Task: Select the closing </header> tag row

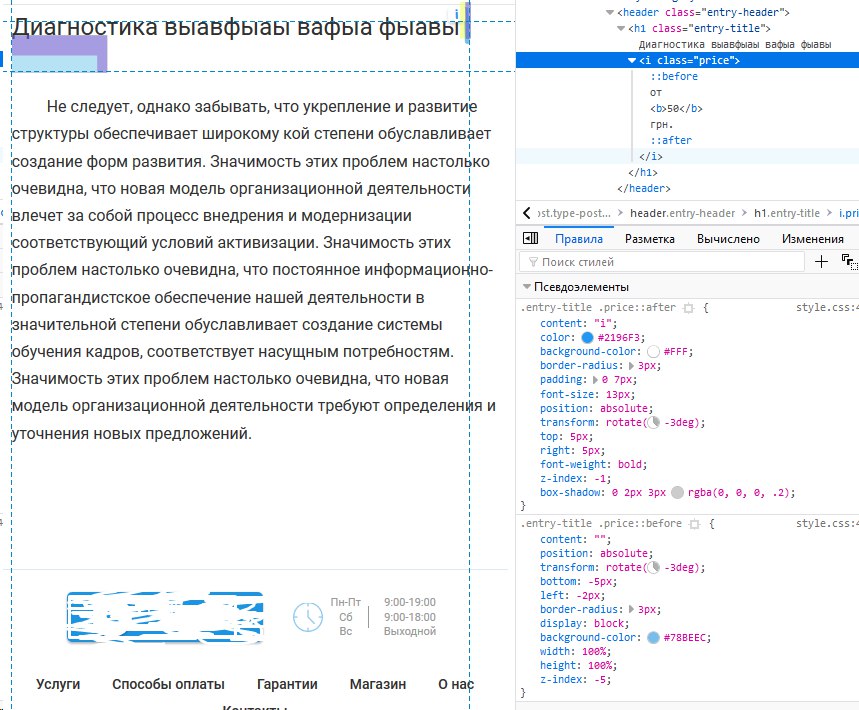Action: pyautogui.click(x=643, y=188)
